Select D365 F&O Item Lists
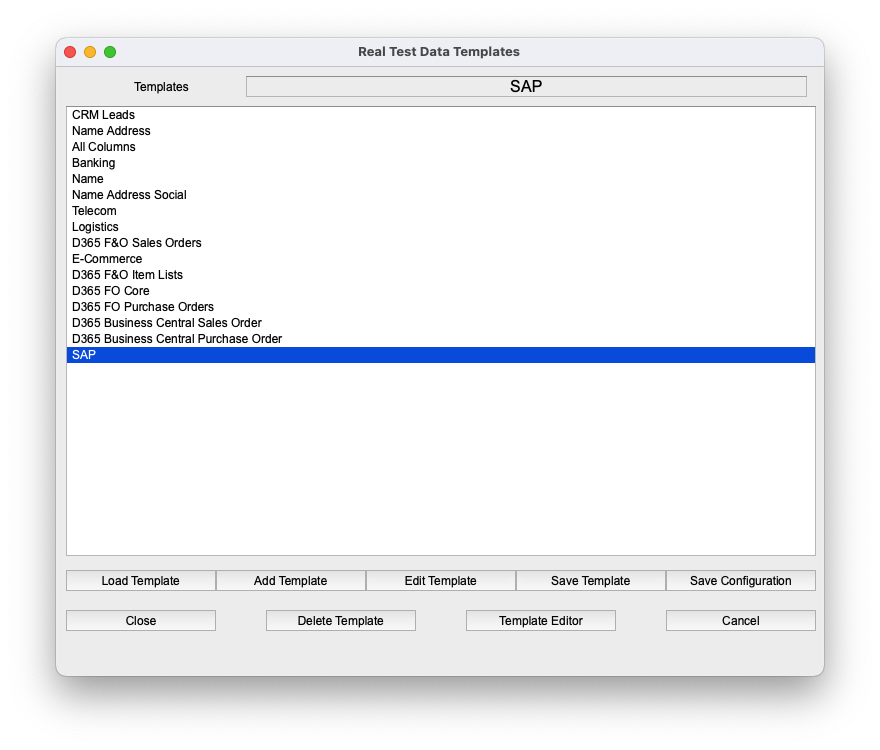This screenshot has width=880, height=750. click(441, 275)
